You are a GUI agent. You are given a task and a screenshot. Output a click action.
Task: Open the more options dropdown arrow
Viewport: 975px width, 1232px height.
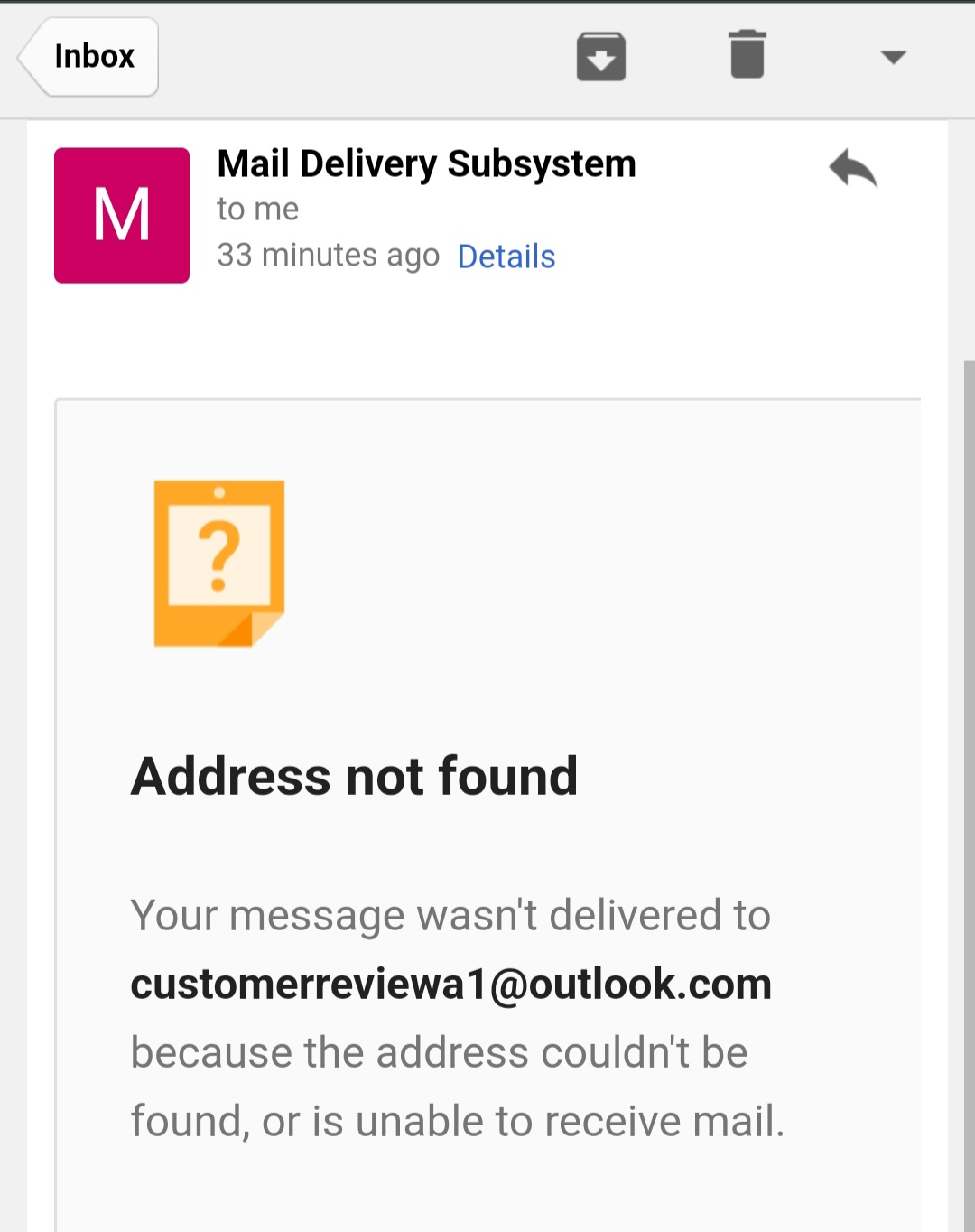tap(893, 57)
